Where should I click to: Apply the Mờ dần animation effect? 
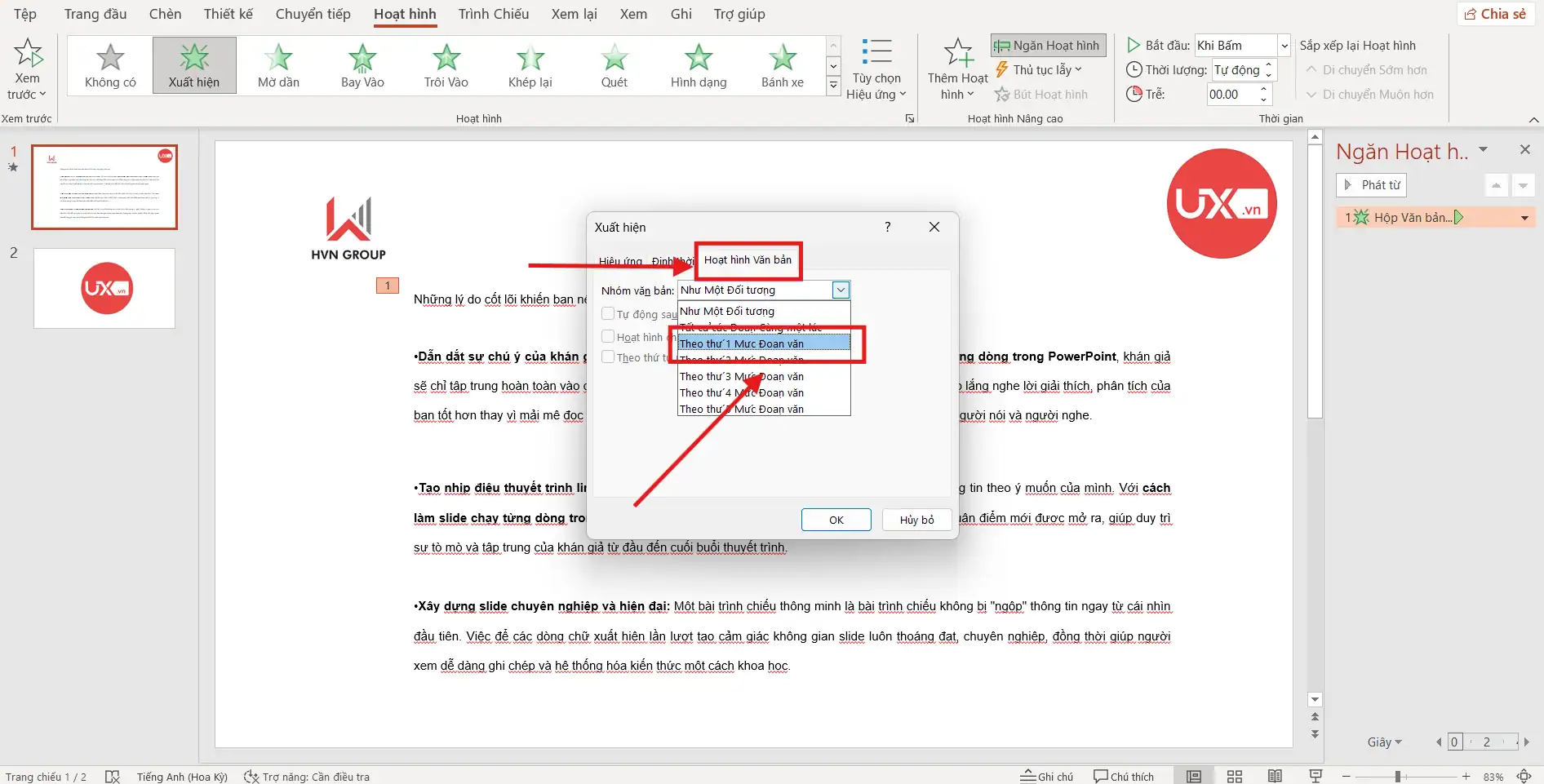pyautogui.click(x=278, y=65)
